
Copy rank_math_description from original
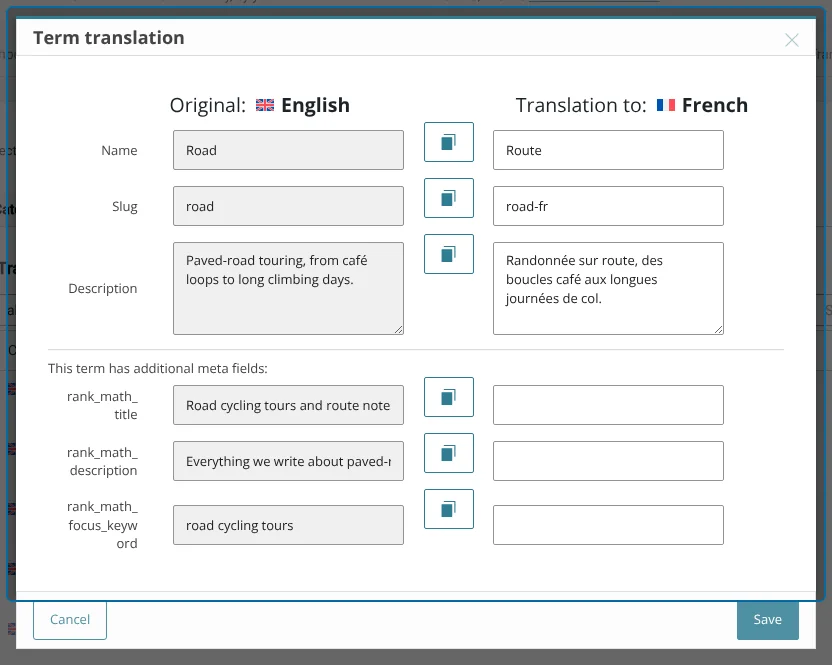point(448,453)
